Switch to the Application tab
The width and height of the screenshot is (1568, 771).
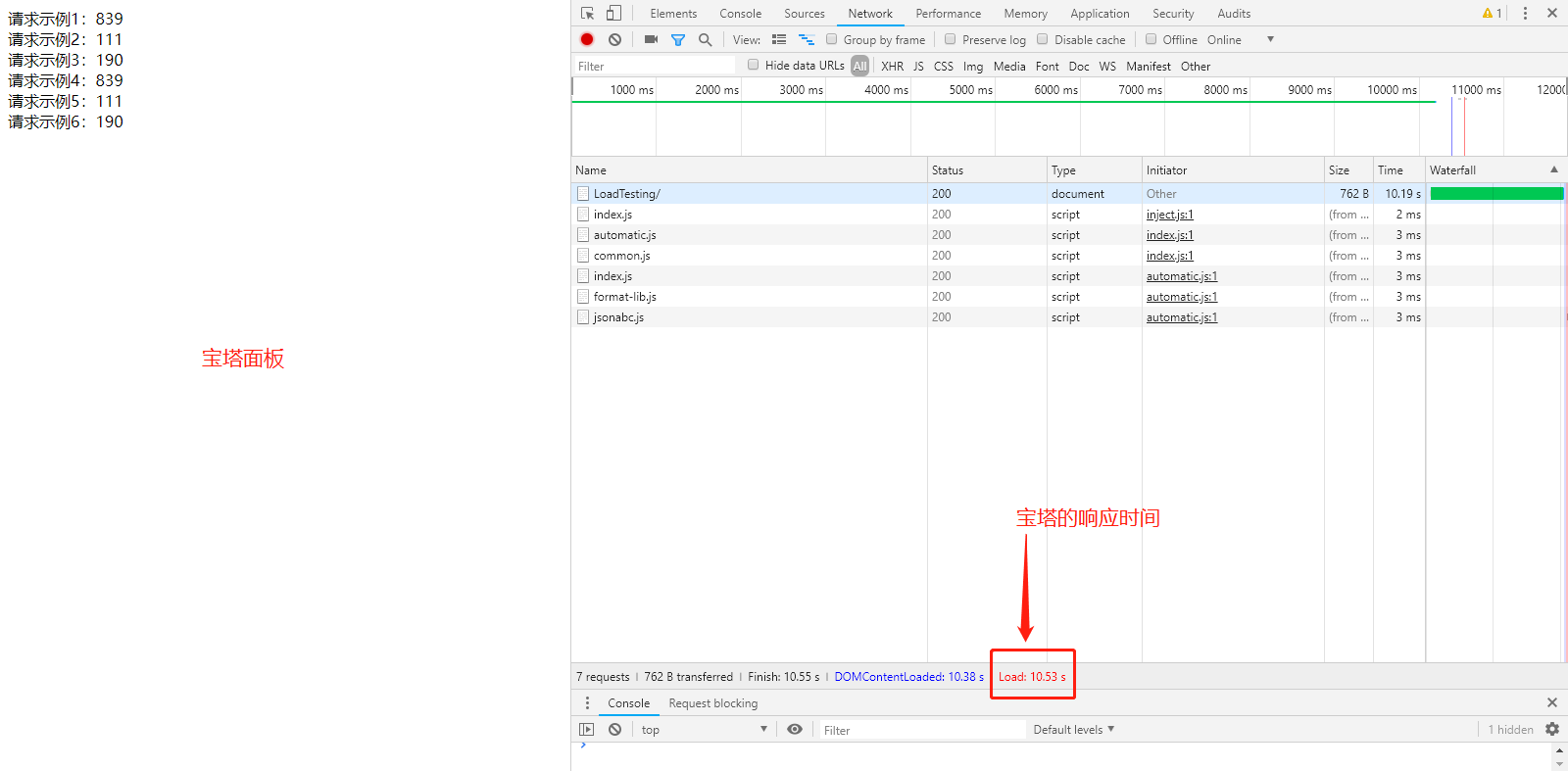tap(1100, 14)
